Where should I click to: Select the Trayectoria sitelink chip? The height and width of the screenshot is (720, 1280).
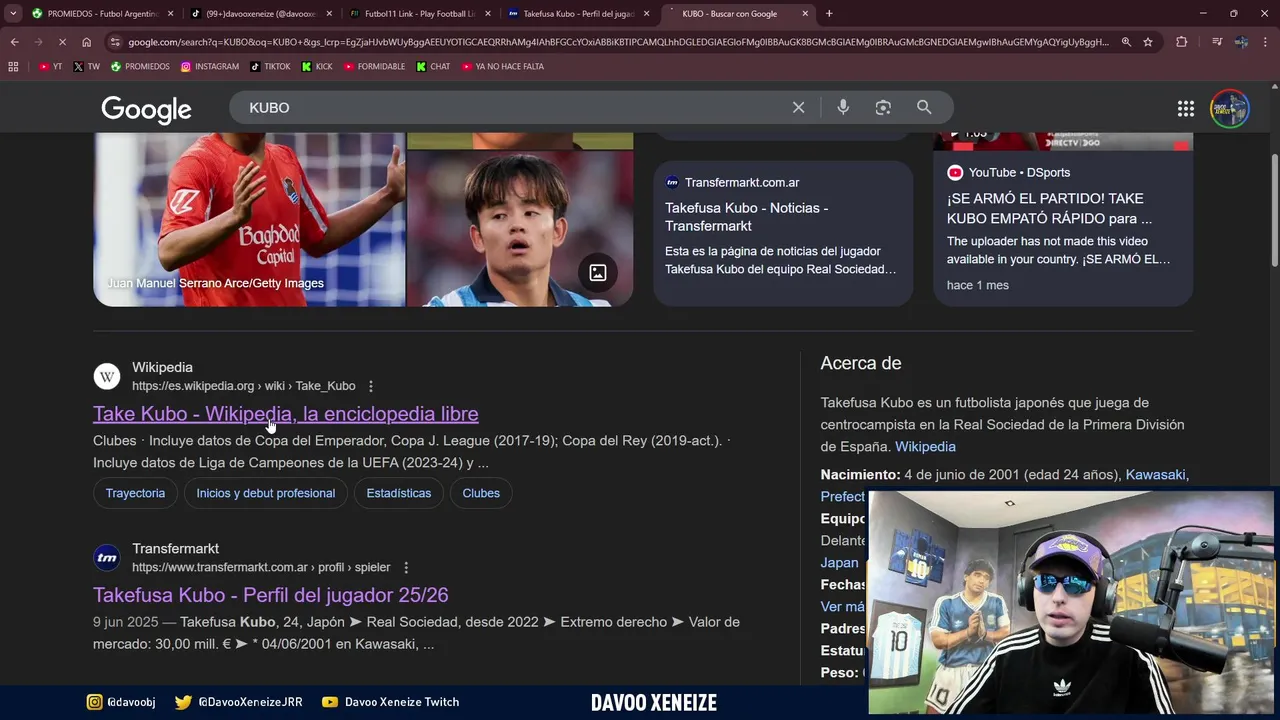(x=135, y=493)
